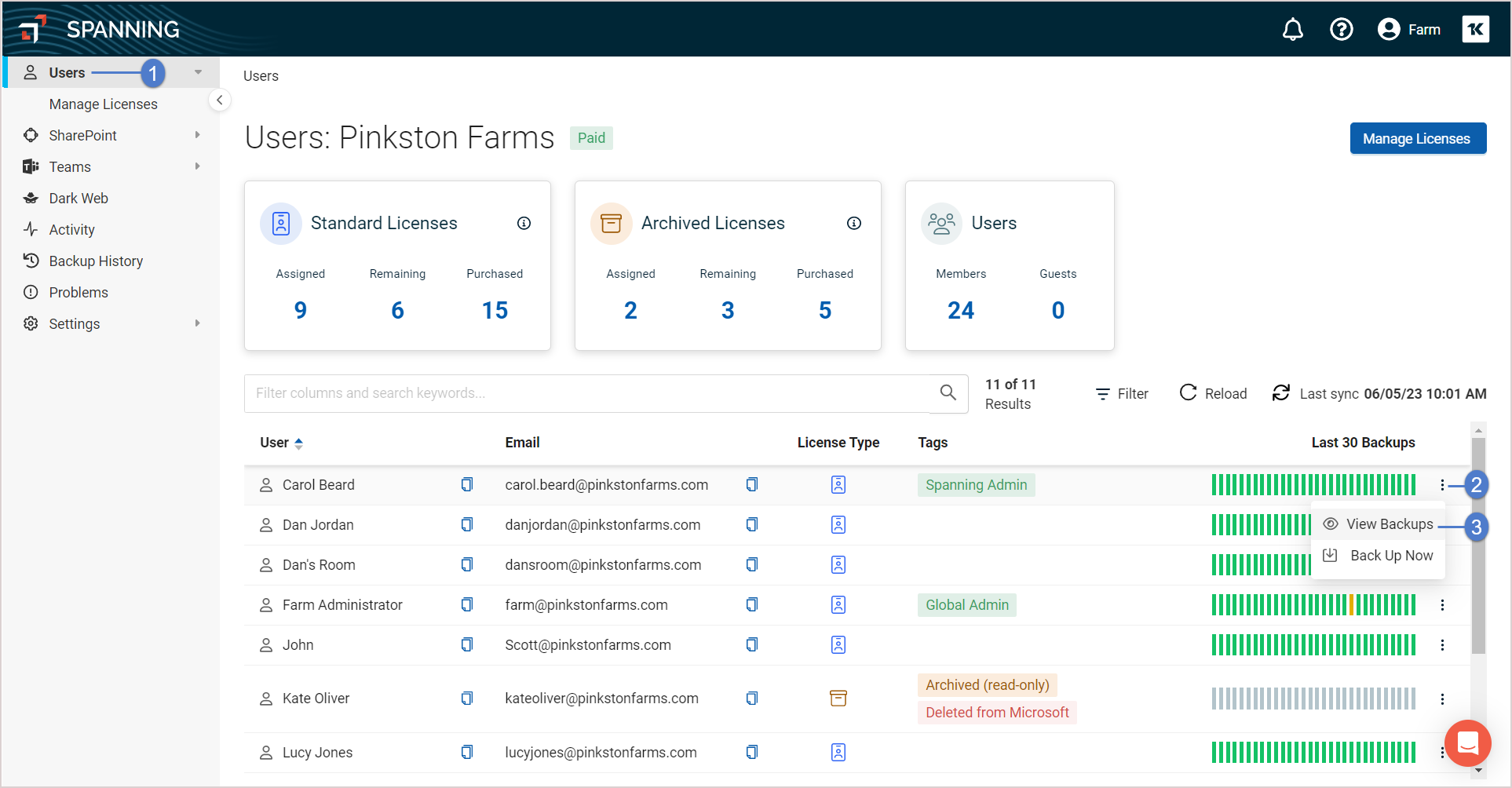Open the notifications bell

click(x=1292, y=30)
